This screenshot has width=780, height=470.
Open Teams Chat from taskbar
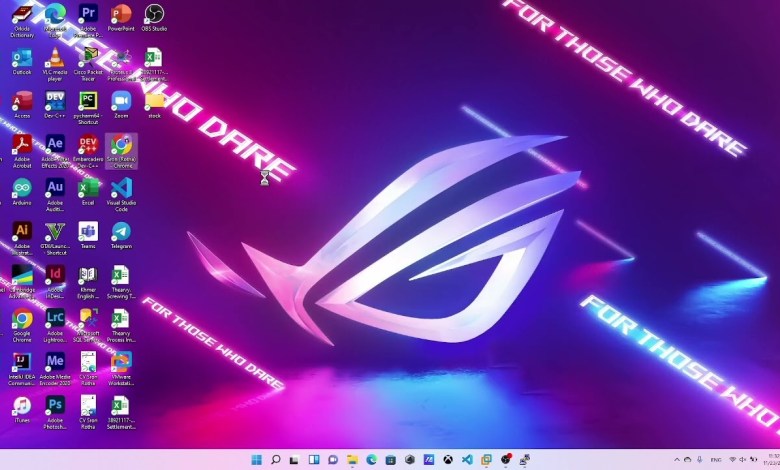click(333, 460)
